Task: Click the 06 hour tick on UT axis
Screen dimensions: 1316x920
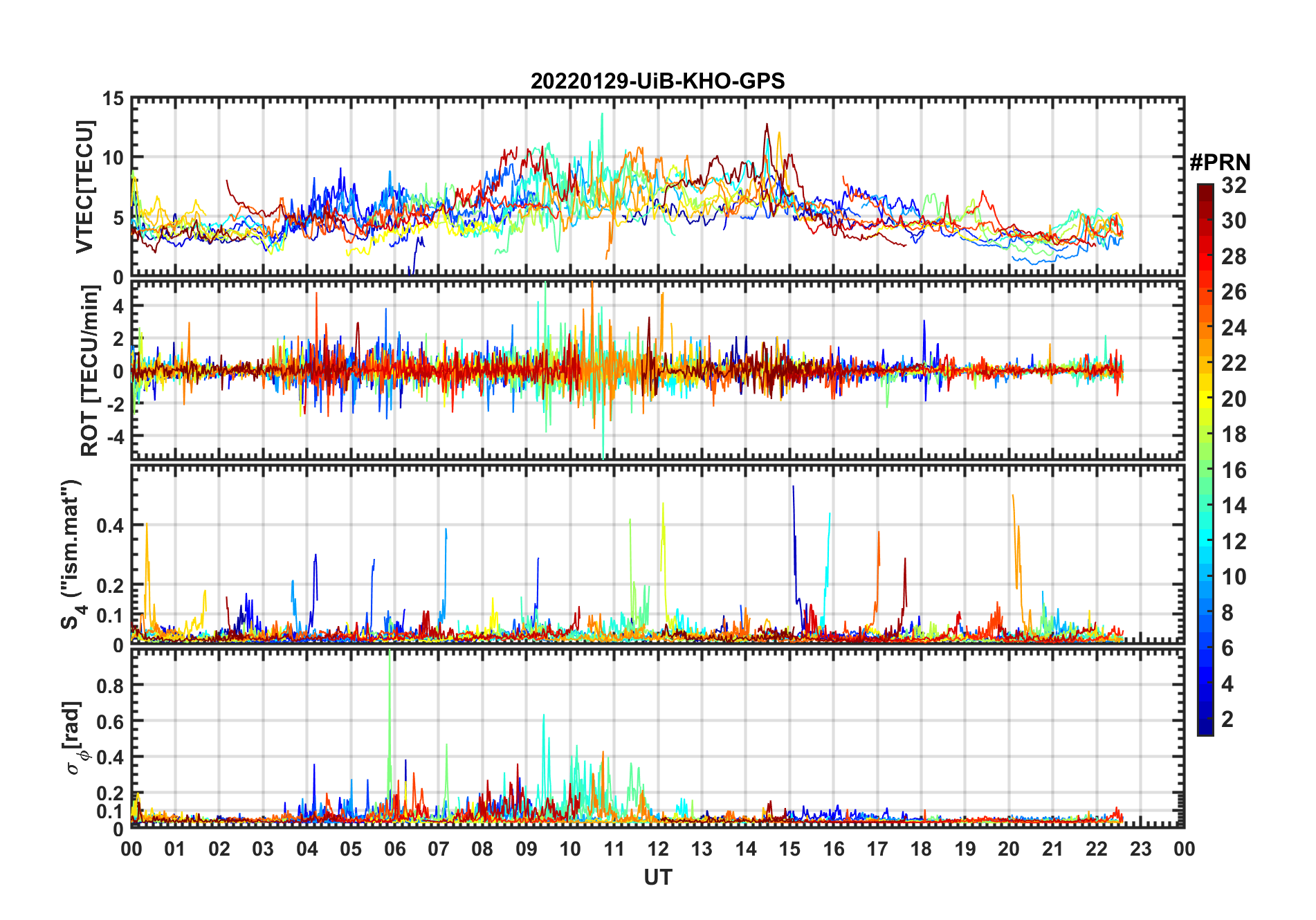Action: tap(394, 849)
